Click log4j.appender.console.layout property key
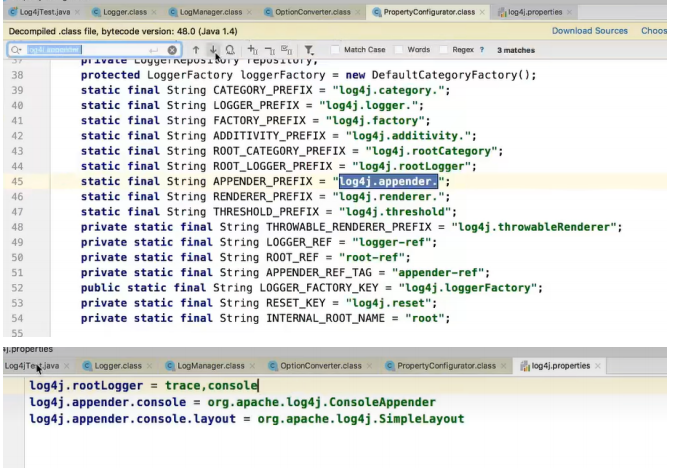This screenshot has width=675, height=468. (133, 419)
